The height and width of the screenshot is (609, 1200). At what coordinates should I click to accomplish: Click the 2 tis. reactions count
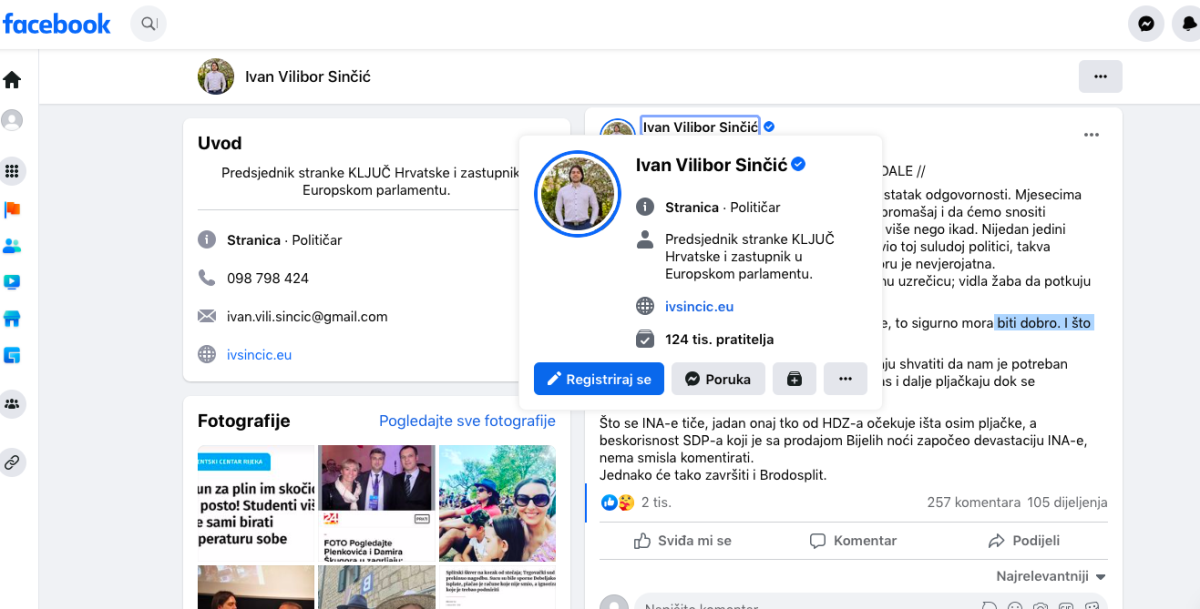click(657, 502)
